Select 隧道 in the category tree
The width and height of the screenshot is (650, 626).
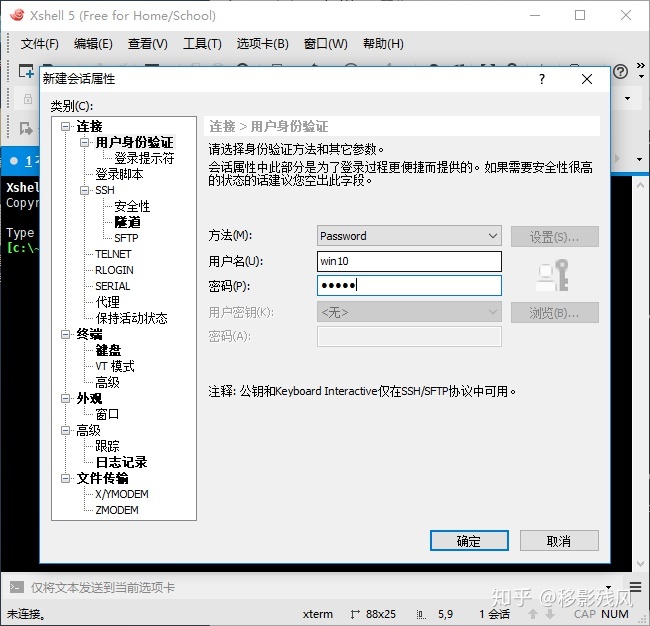point(128,222)
